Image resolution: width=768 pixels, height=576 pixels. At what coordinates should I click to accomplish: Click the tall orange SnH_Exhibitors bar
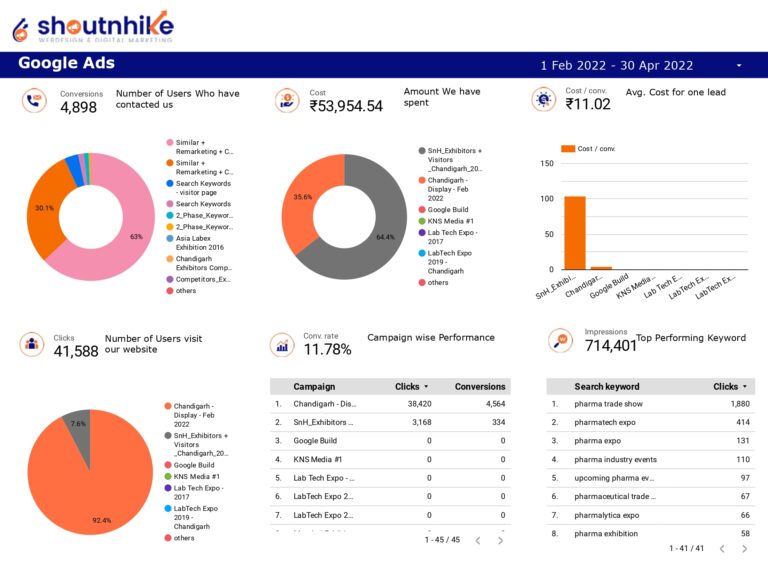click(x=574, y=232)
